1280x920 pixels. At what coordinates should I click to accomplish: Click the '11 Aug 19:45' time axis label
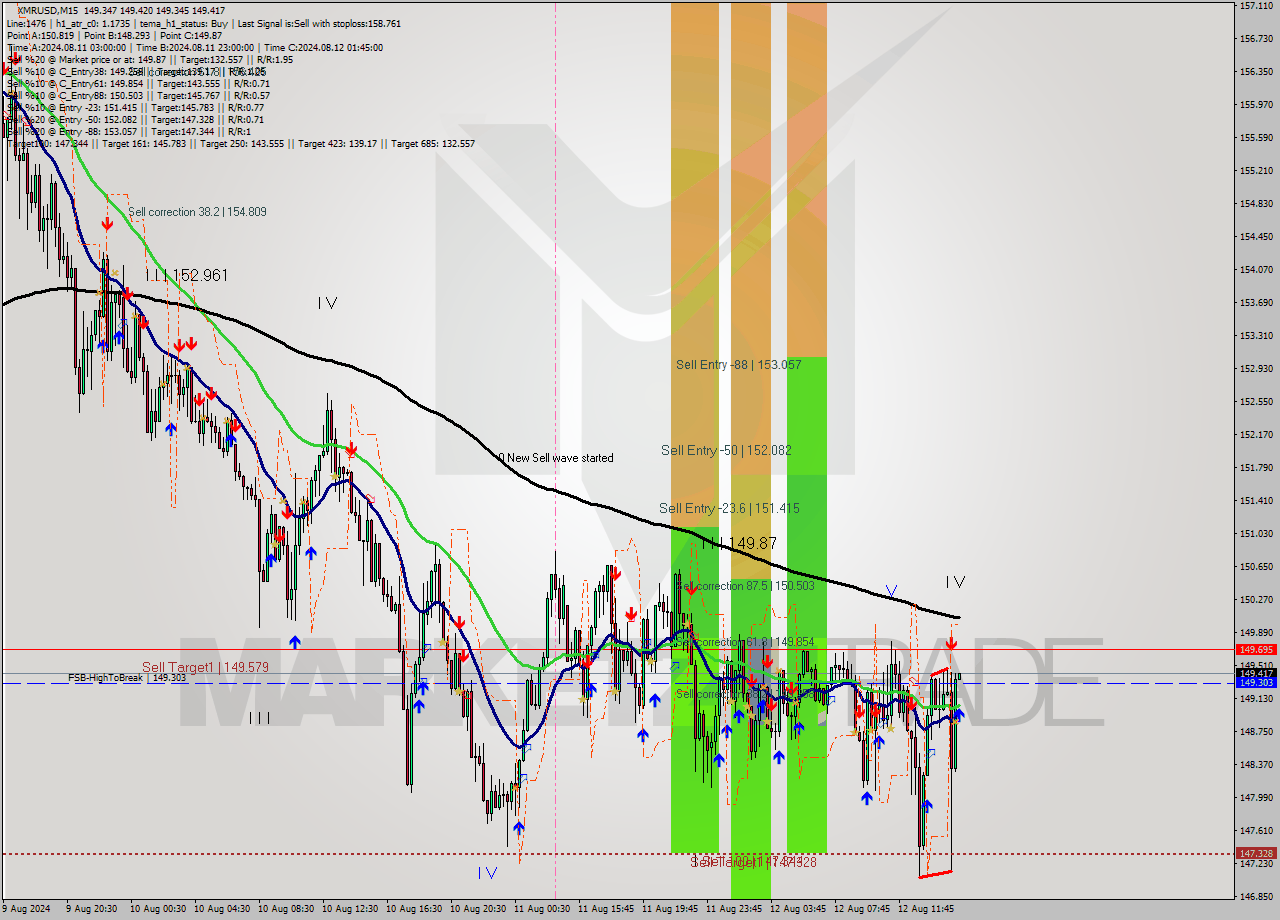pos(670,910)
